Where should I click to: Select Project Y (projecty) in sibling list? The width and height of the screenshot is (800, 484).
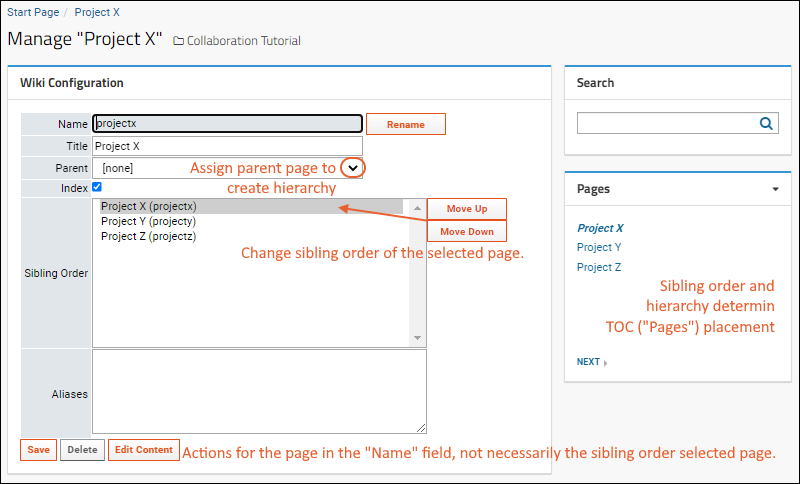(x=148, y=221)
